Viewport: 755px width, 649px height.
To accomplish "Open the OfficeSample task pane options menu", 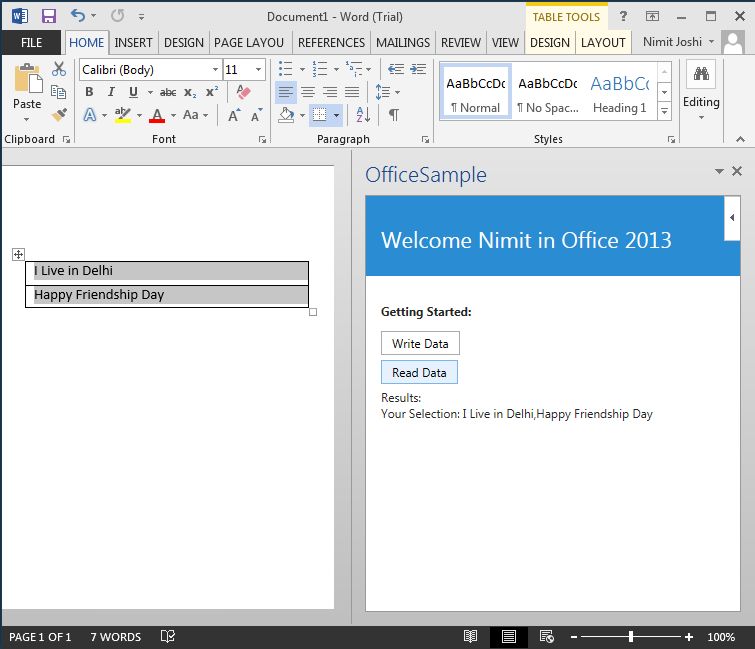I will click(x=719, y=171).
